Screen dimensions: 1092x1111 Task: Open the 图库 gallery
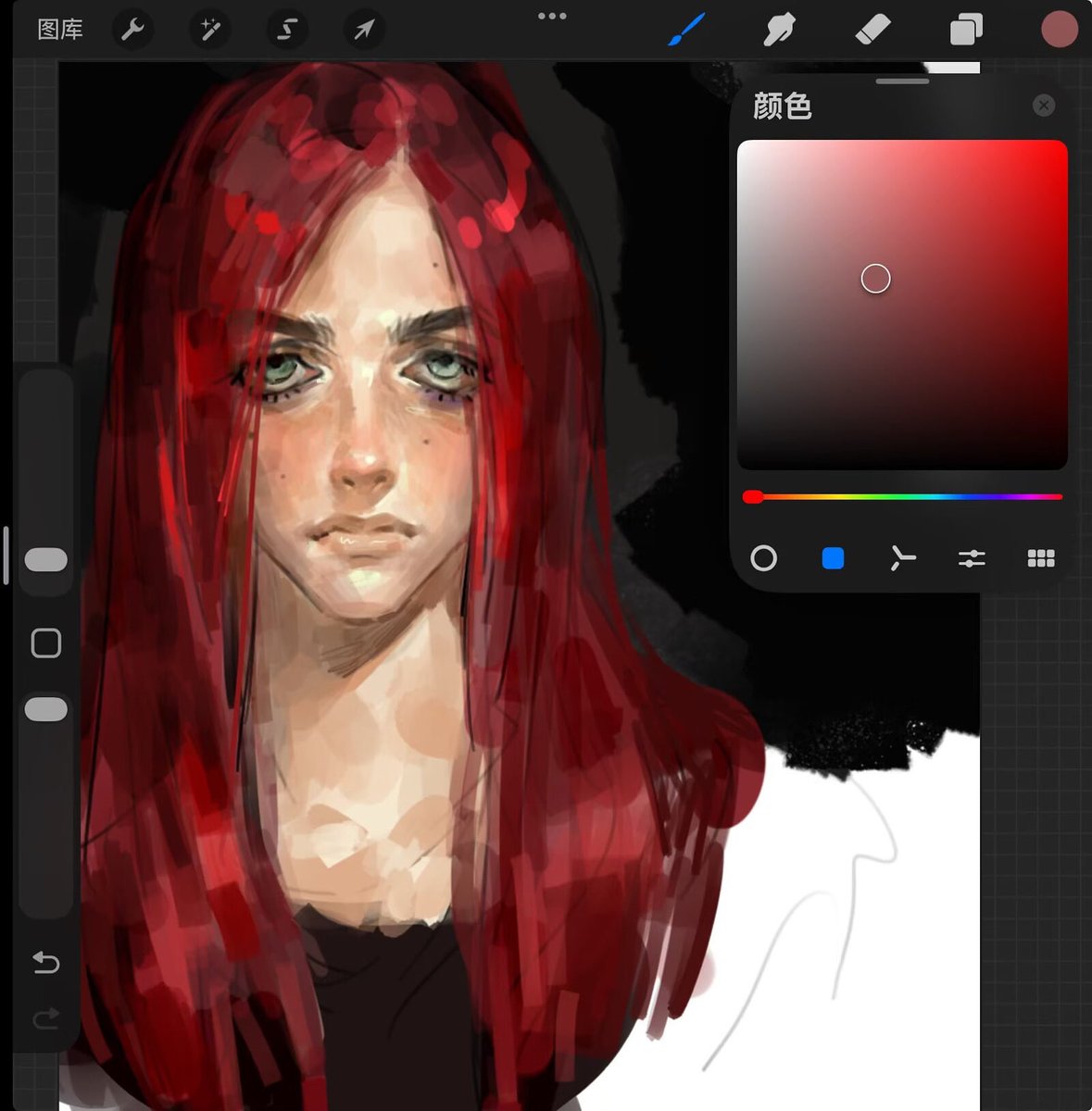click(x=60, y=30)
